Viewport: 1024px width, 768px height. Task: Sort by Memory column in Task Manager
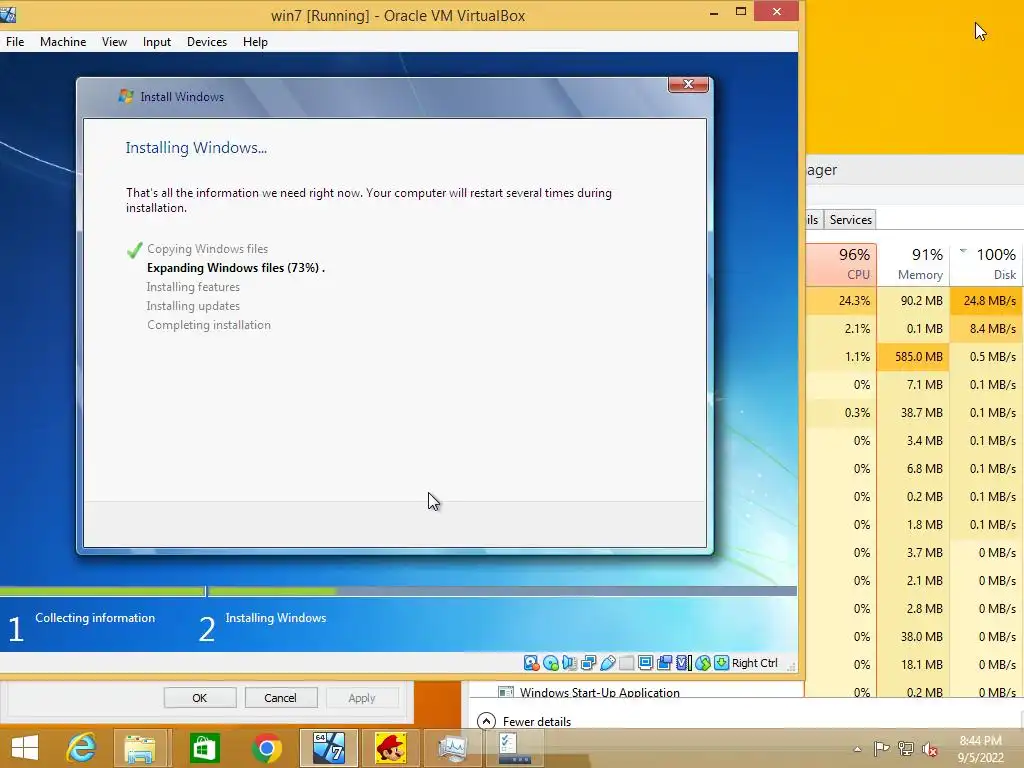pos(913,263)
